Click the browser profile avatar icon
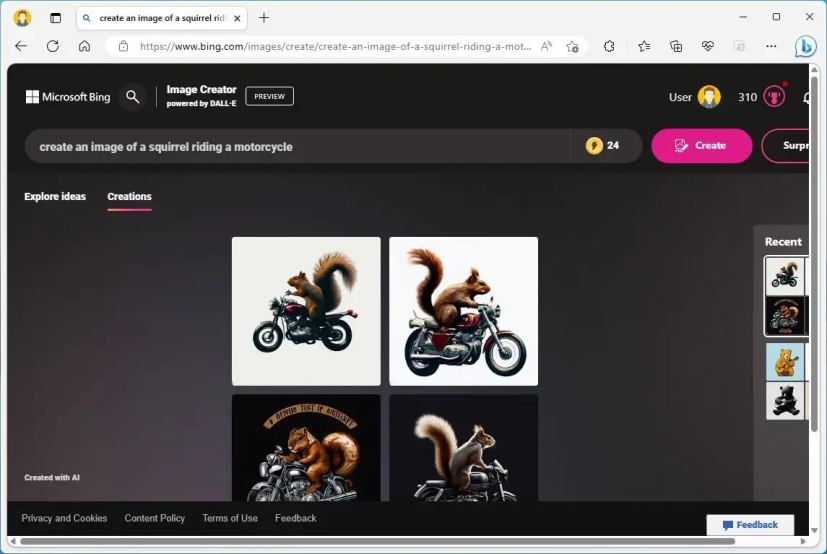This screenshot has height=554, width=827. tap(22, 18)
